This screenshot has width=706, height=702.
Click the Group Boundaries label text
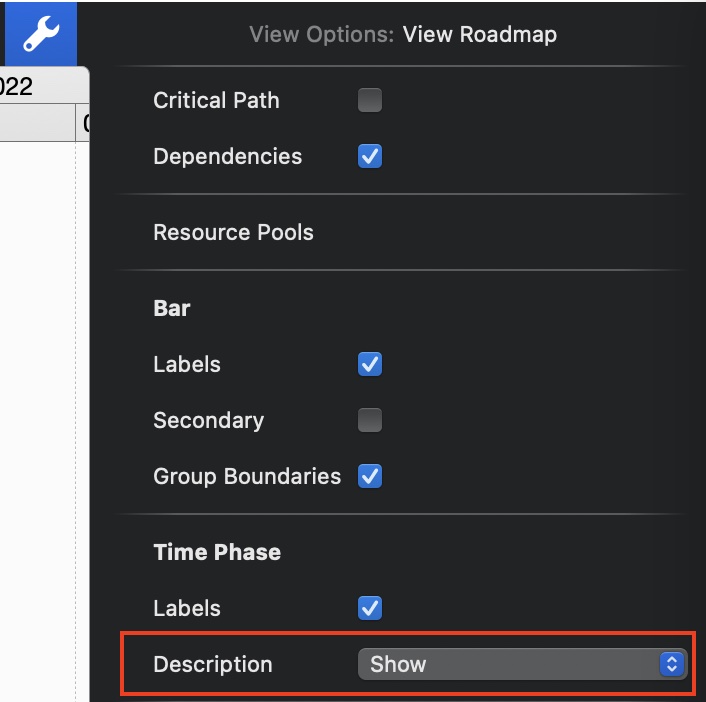[x=247, y=476]
